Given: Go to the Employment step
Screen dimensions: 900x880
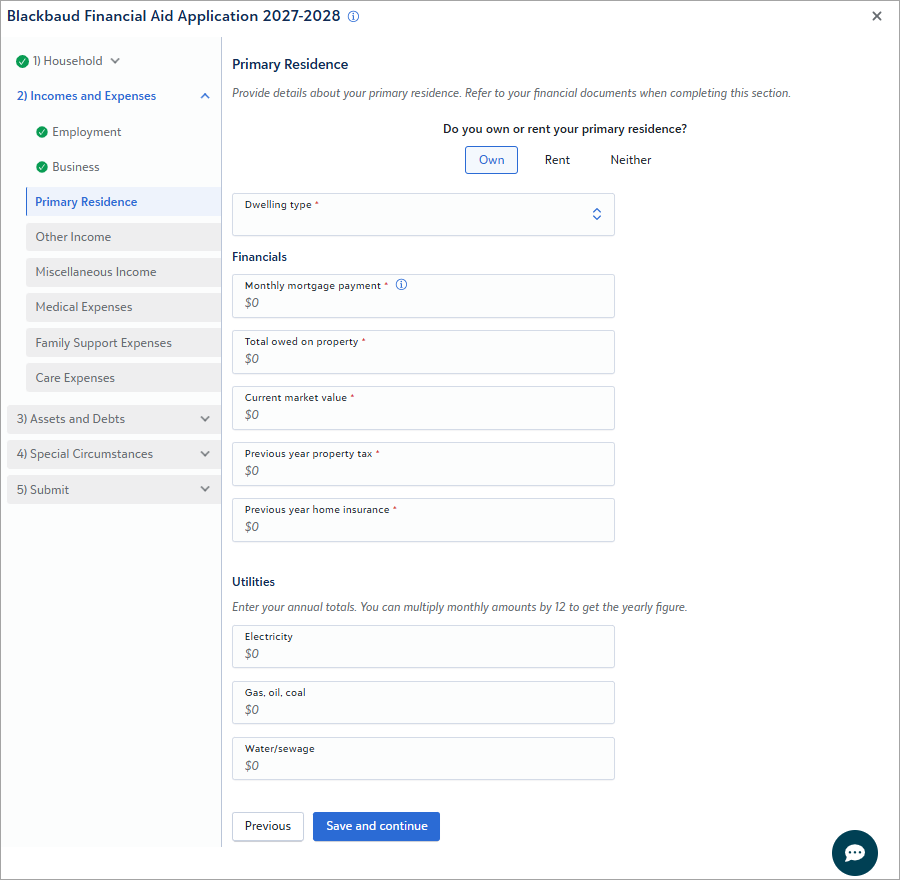Looking at the screenshot, I should (87, 132).
